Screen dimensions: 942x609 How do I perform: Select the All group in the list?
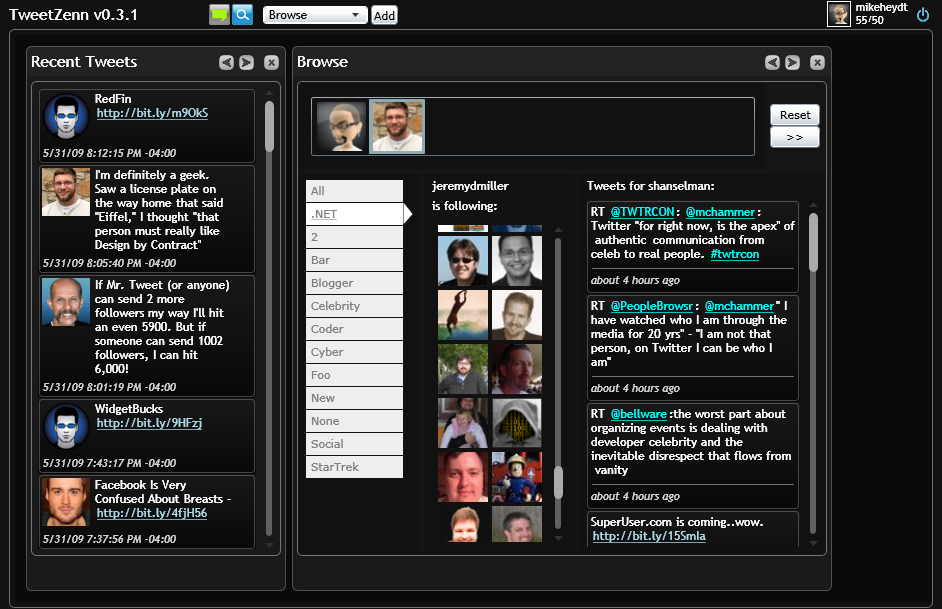click(x=354, y=191)
